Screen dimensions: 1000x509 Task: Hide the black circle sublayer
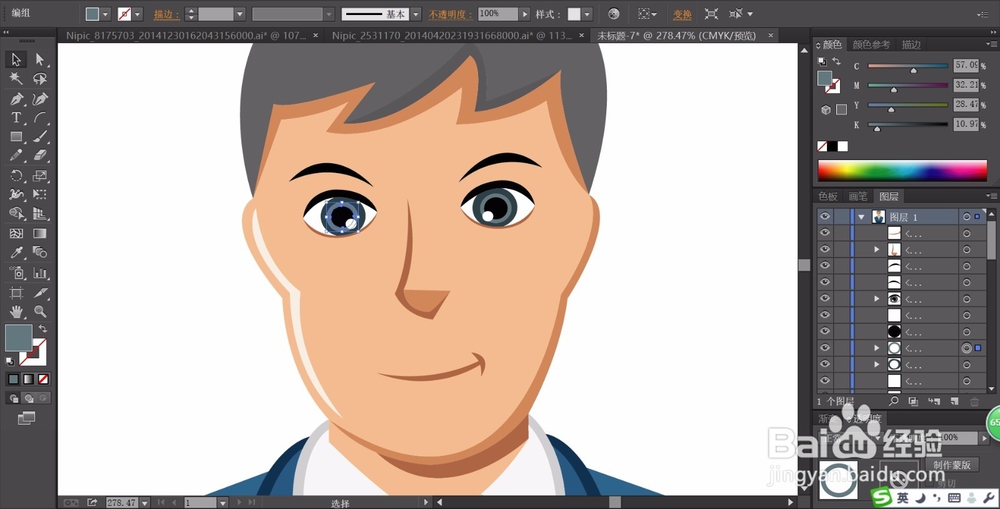(x=825, y=331)
